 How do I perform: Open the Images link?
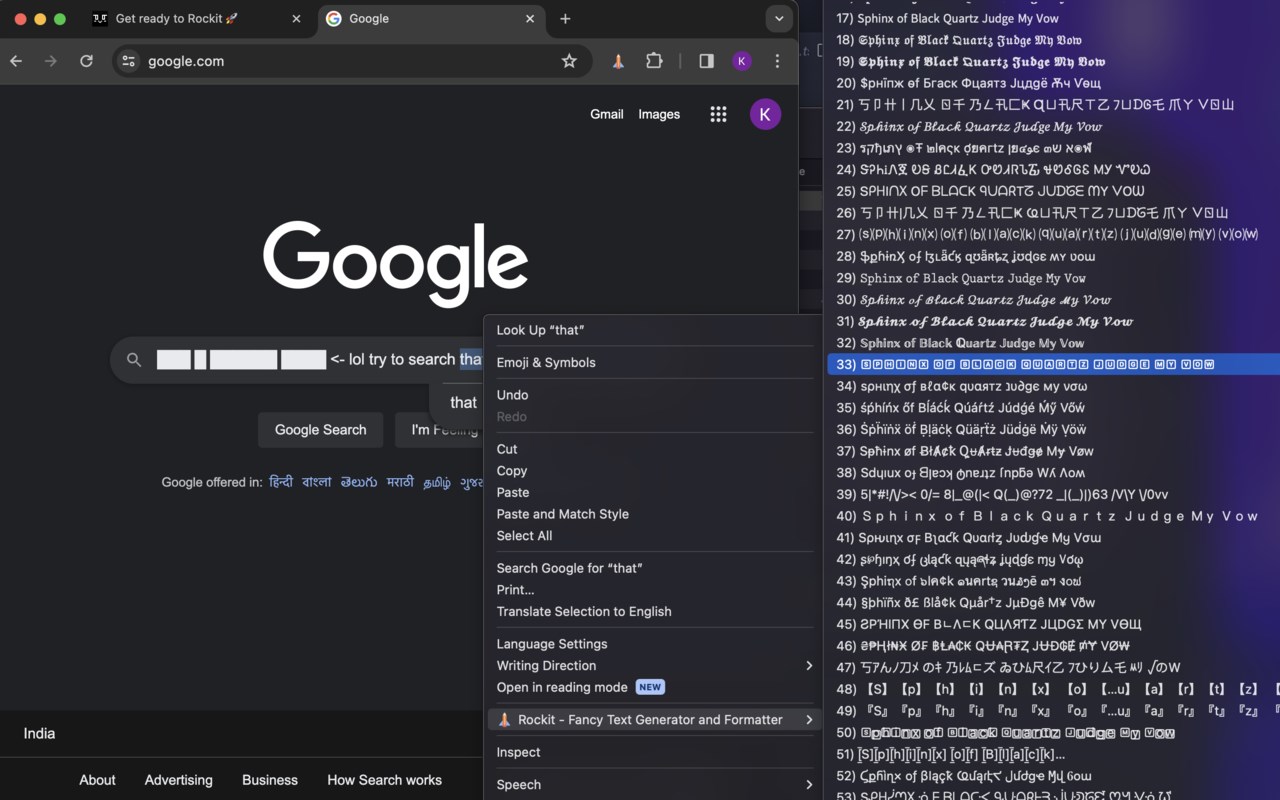(659, 114)
